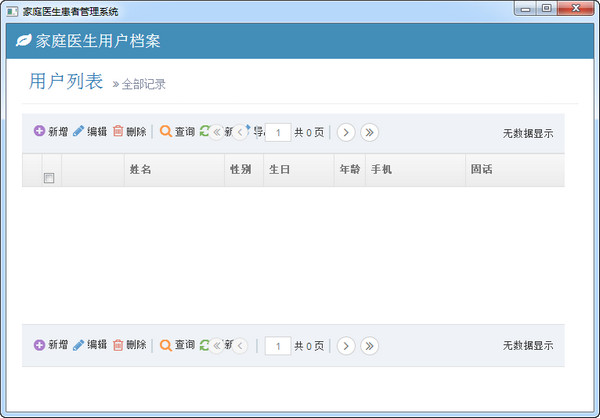Click 无数据显示 text in lower toolbar
The image size is (600, 418).
click(528, 345)
